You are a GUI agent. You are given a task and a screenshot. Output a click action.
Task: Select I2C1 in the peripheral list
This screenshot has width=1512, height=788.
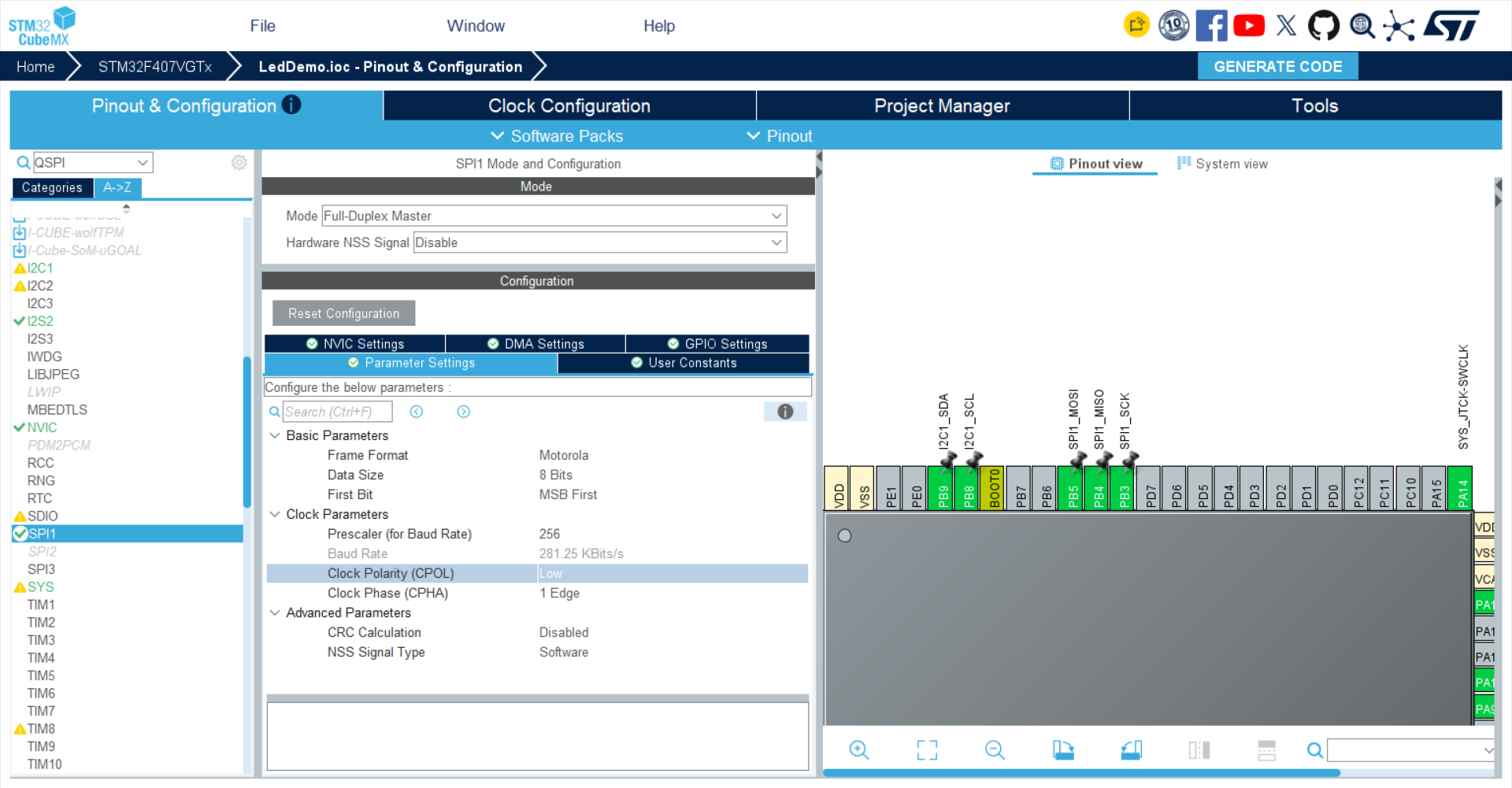click(x=39, y=268)
